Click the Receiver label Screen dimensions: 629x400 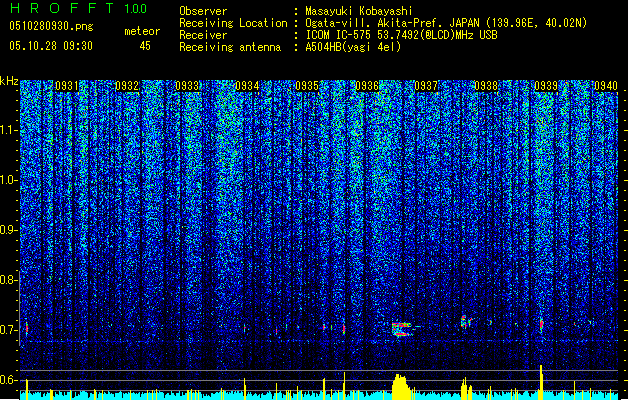point(203,35)
